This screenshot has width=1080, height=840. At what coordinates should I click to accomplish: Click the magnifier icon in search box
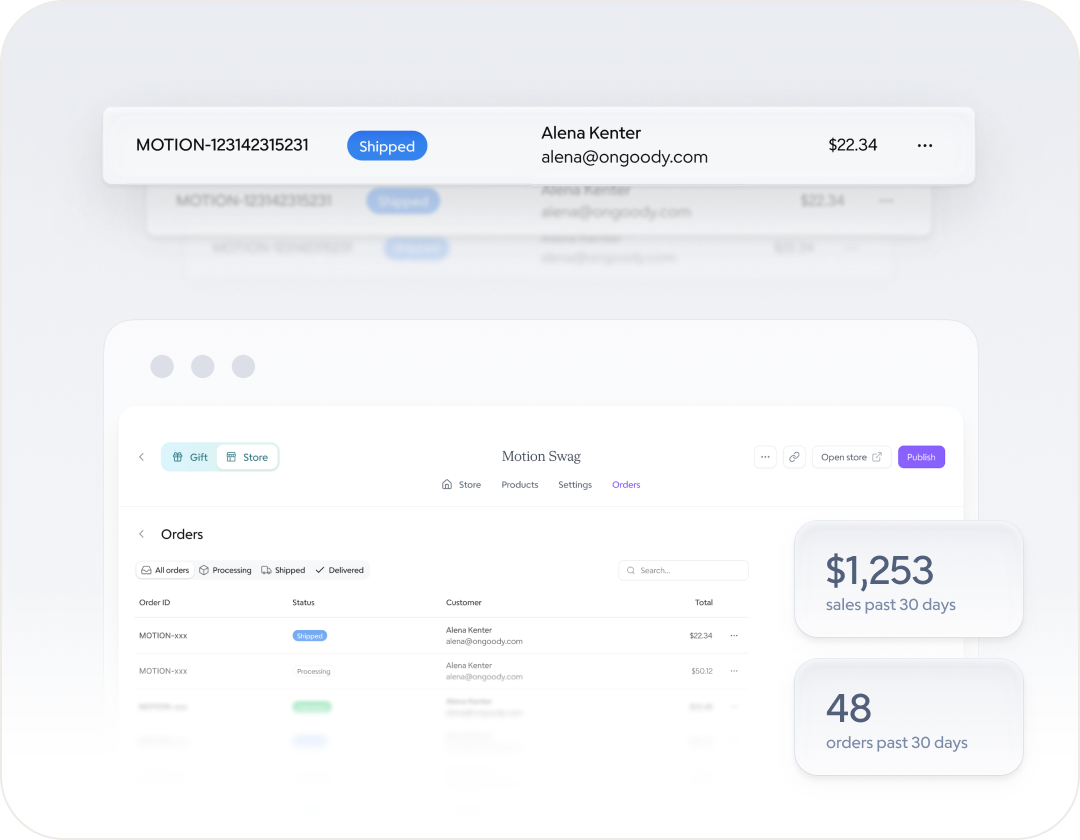pyautogui.click(x=631, y=570)
